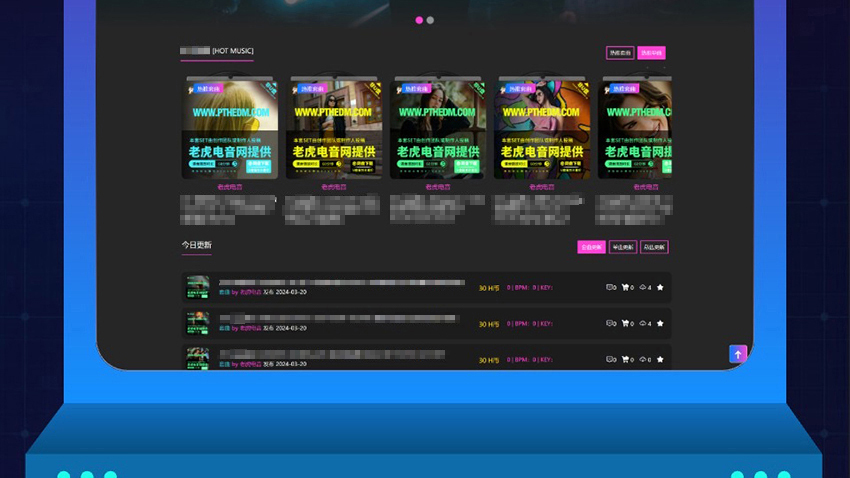Click the first track's small cover thumbnail
This screenshot has height=478, width=850.
coord(198,288)
